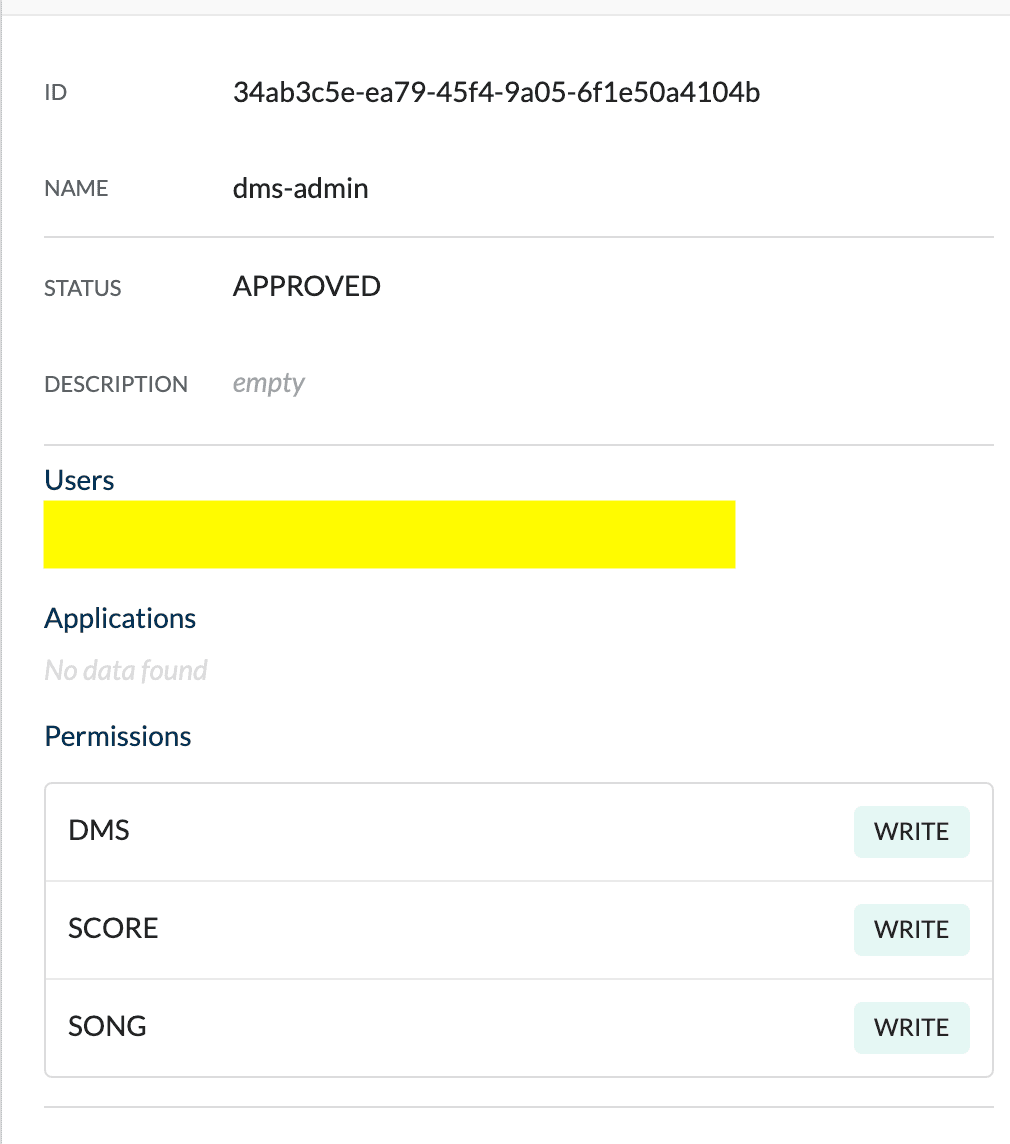The height and width of the screenshot is (1144, 1010).
Task: Click the policy ID value
Action: coord(496,93)
